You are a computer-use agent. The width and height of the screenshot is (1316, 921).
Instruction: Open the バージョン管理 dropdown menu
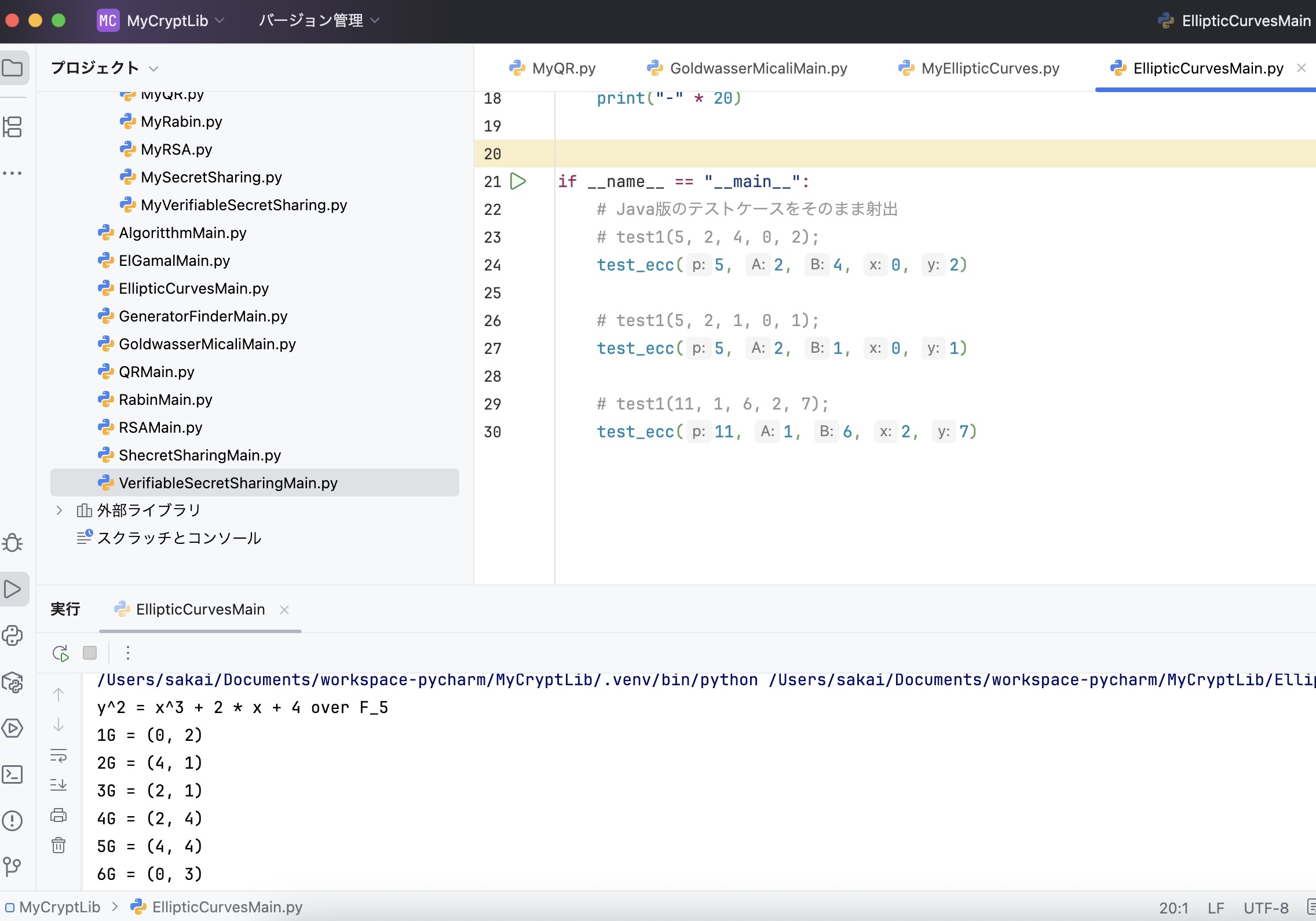[319, 20]
